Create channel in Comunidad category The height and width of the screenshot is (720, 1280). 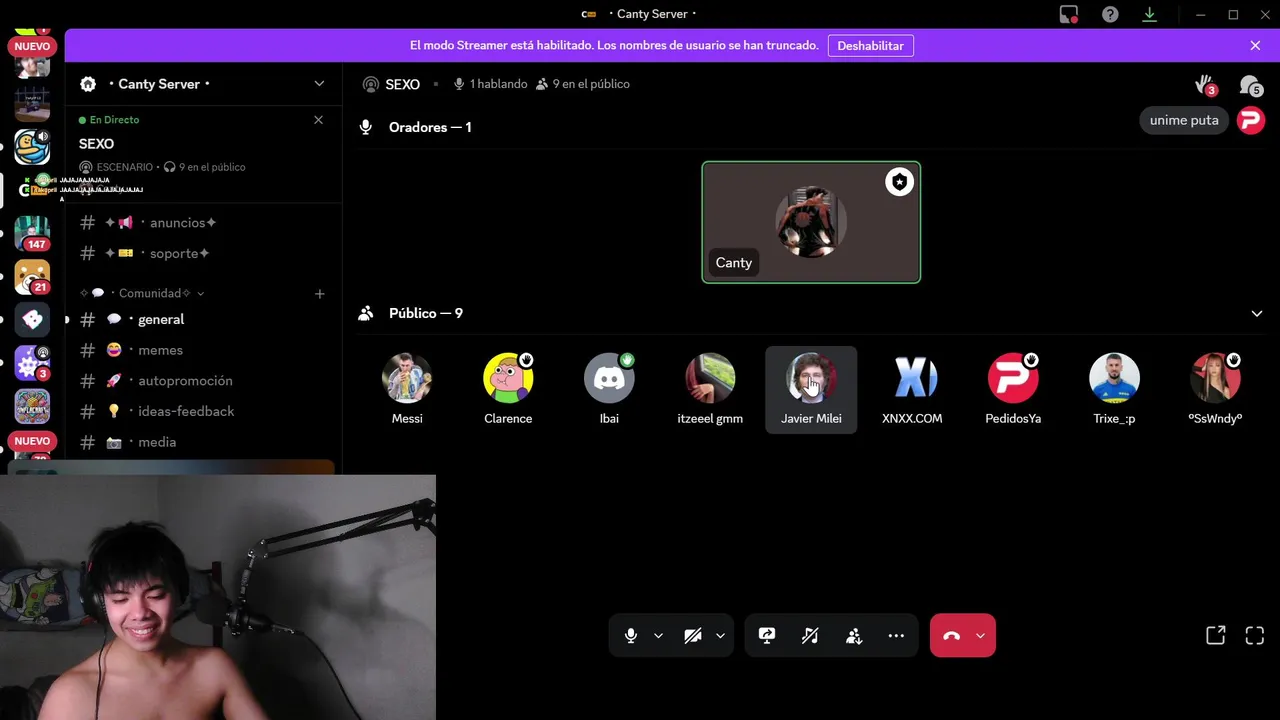click(319, 293)
